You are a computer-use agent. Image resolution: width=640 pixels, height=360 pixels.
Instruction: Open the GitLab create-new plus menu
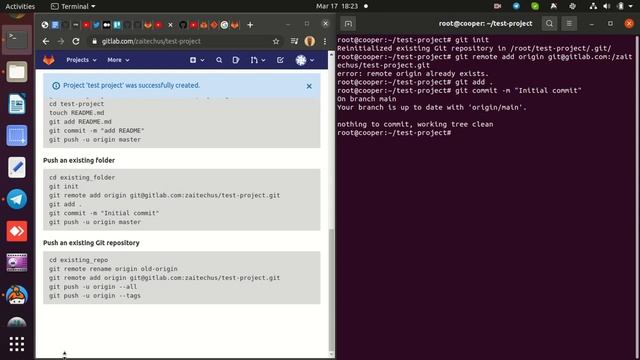pyautogui.click(x=197, y=60)
